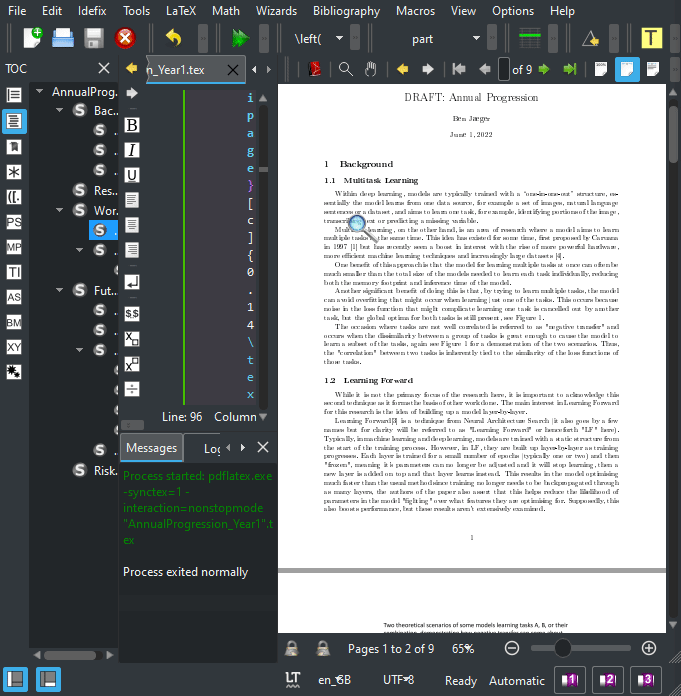This screenshot has width=681, height=696.
Task: Open the Bibliography menu
Action: coord(346,11)
